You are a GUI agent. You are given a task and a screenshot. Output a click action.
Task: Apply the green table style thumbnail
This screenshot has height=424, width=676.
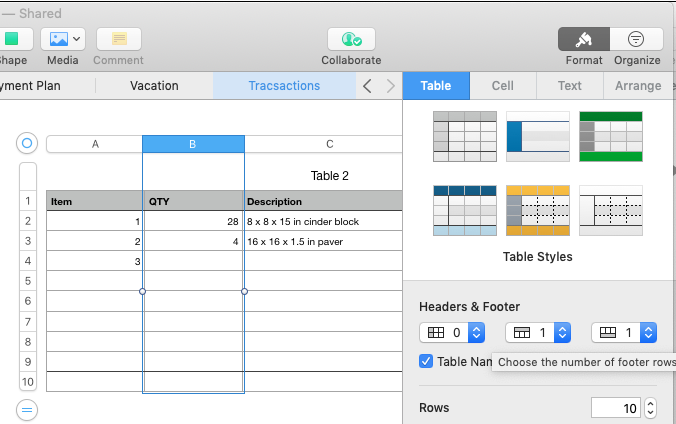point(611,136)
